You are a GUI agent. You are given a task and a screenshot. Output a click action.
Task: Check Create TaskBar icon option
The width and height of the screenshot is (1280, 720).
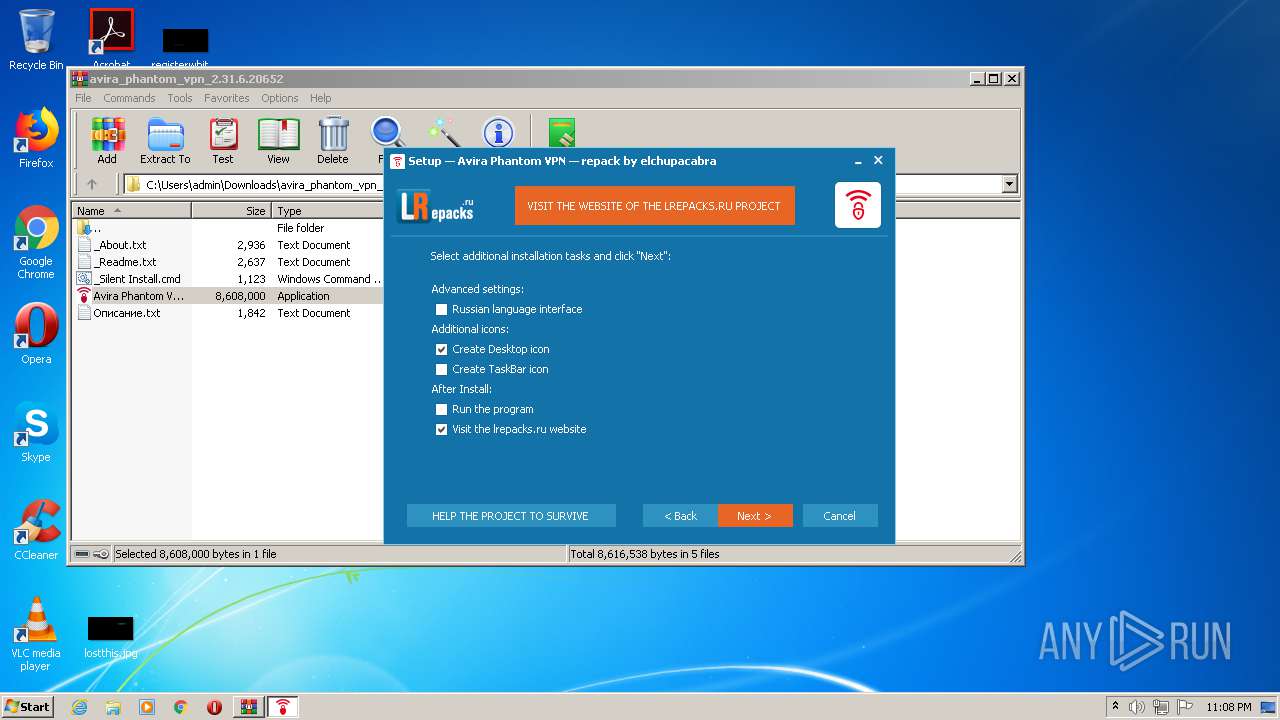coord(441,369)
